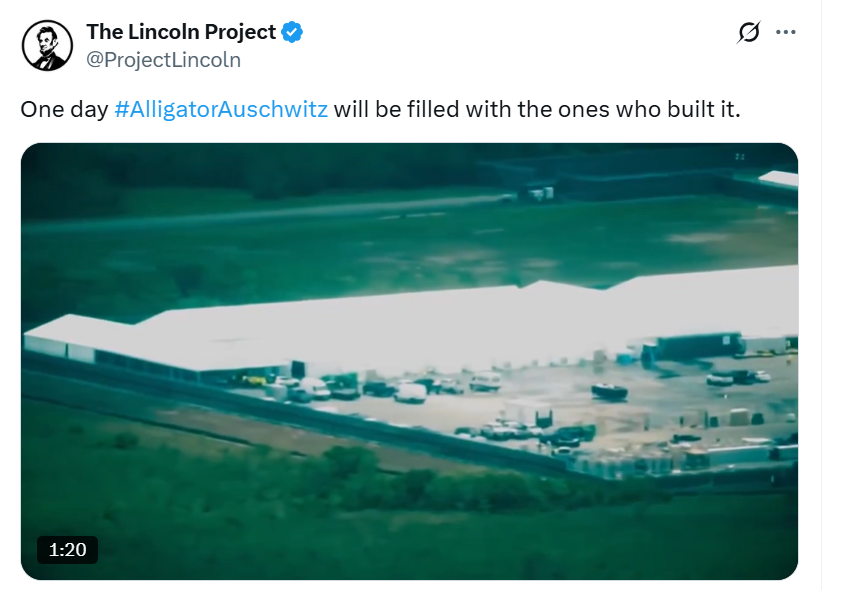850x590 pixels.
Task: Click the blue verified checkmark badge
Action: (x=292, y=33)
